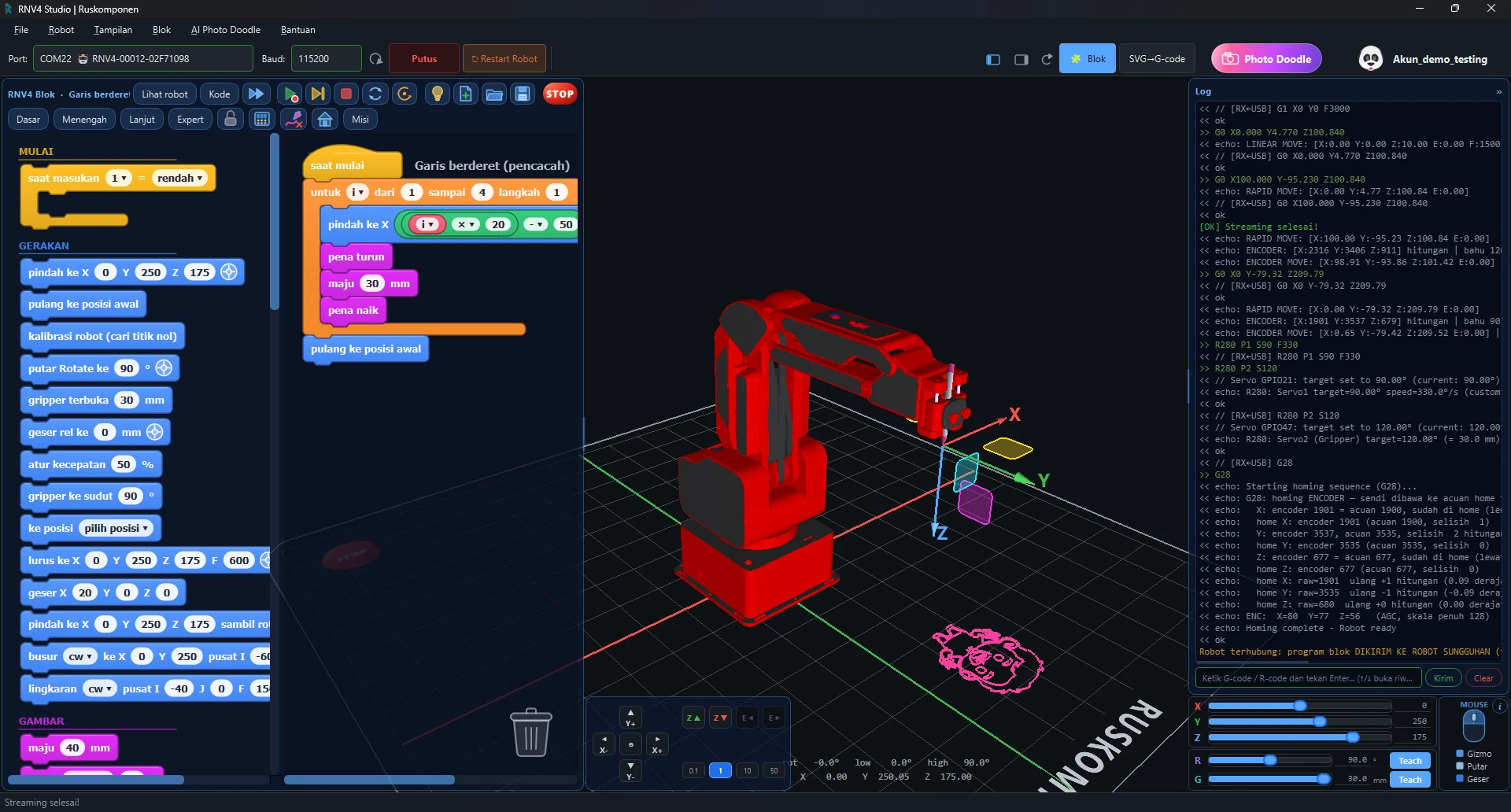Open the Tampilan menu
This screenshot has width=1511, height=812.
point(113,30)
